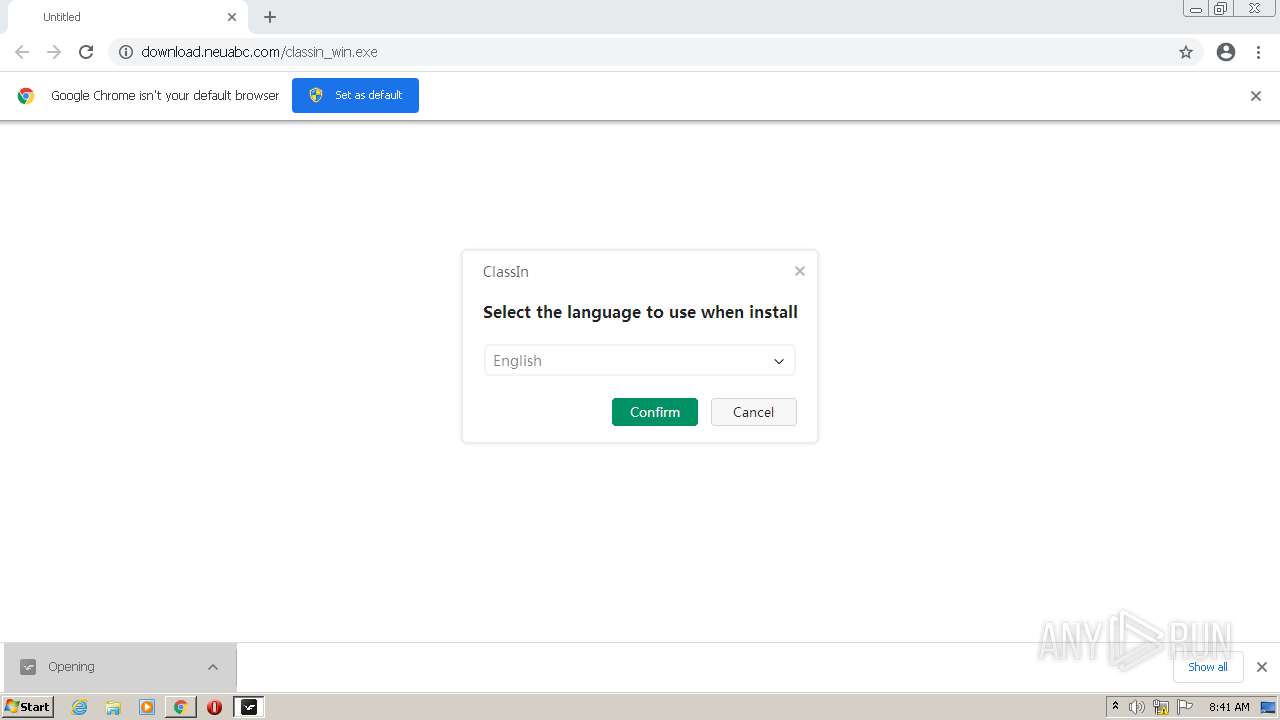Image resolution: width=1280 pixels, height=720 pixels.
Task: Confirm the installer language selection
Action: [x=654, y=412]
